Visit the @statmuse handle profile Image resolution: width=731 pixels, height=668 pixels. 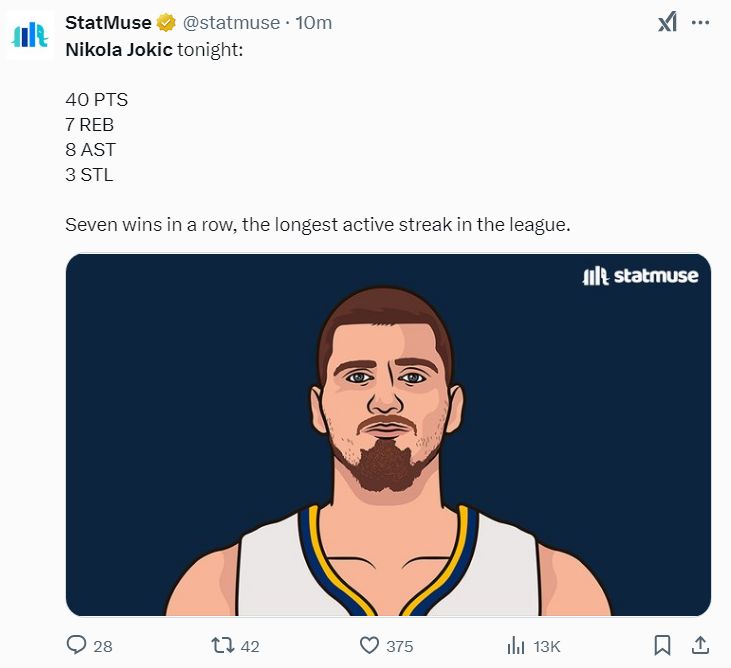tap(232, 23)
